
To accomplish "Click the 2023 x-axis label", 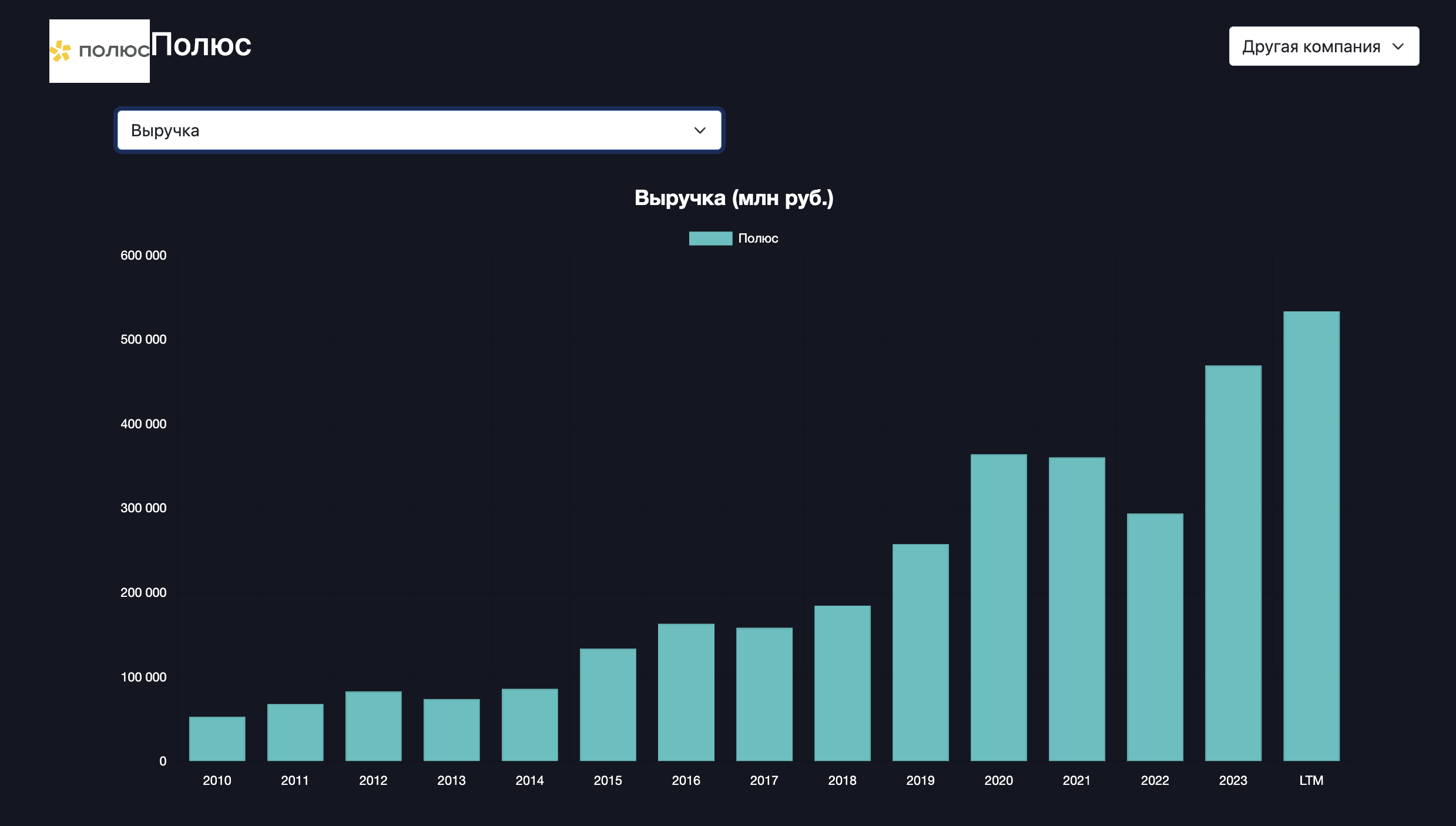I will point(1233,781).
